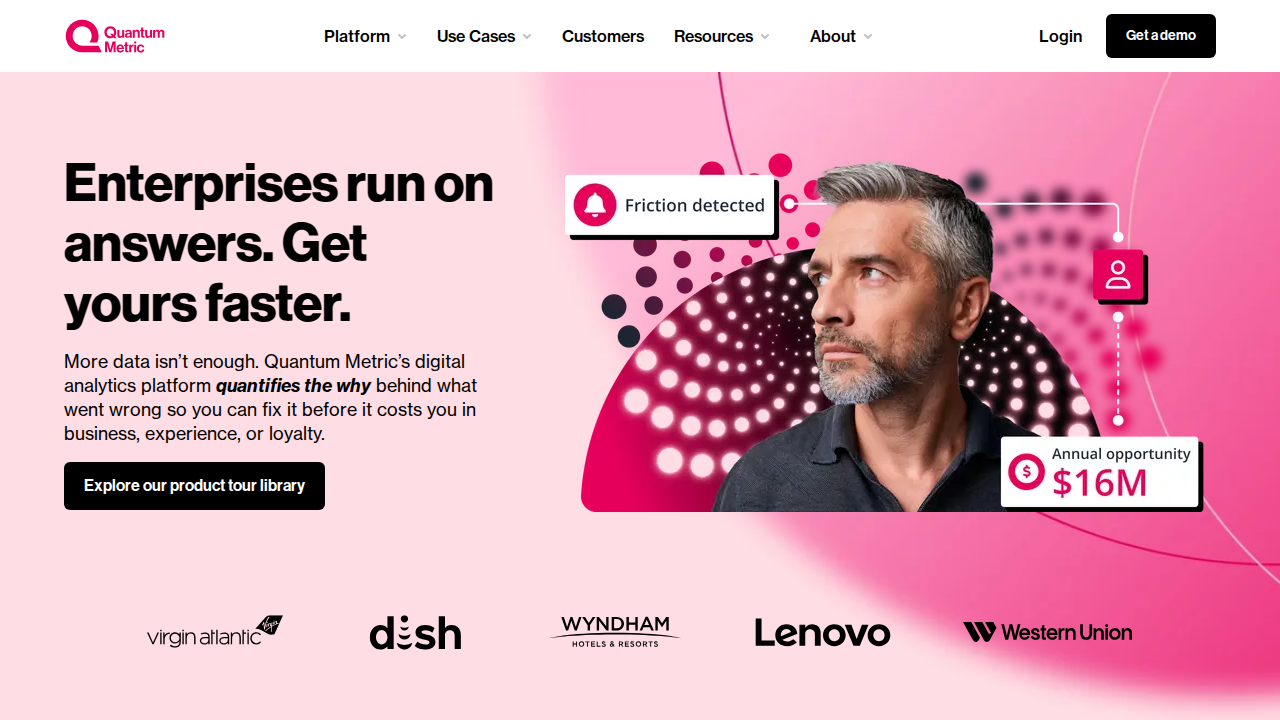Select the Login link
The width and height of the screenshot is (1280, 720).
[1060, 36]
